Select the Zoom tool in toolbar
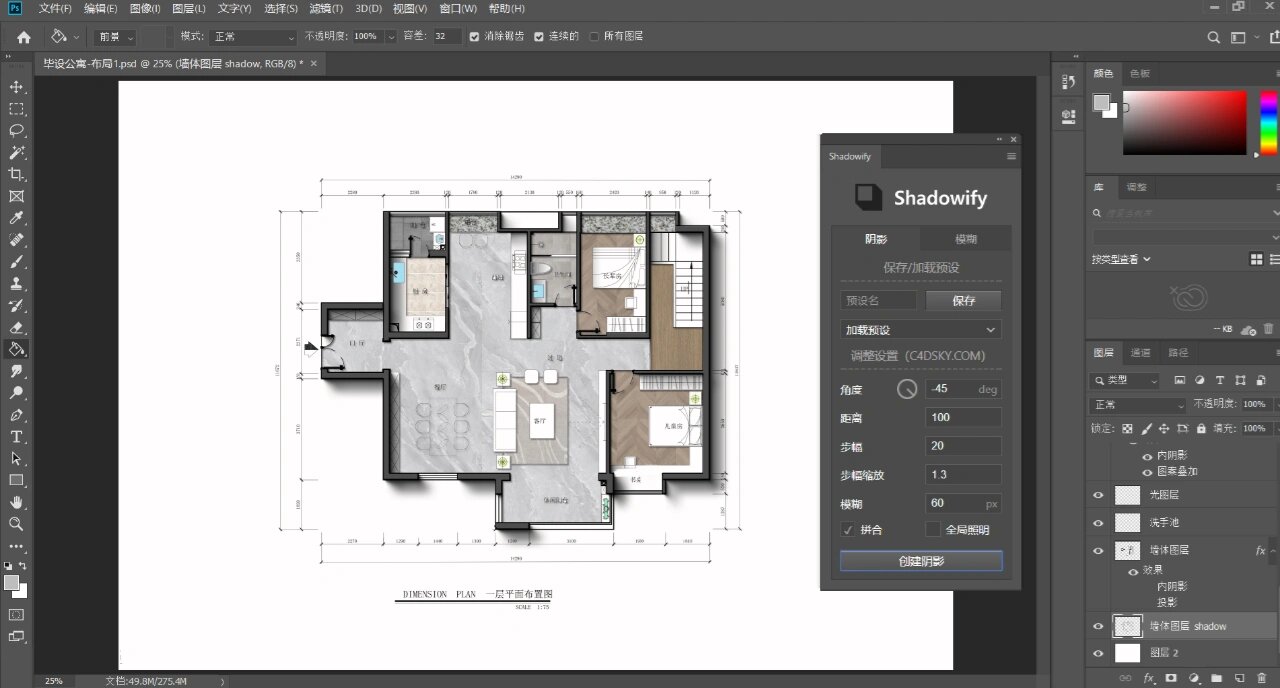The image size is (1280, 688). [17, 524]
